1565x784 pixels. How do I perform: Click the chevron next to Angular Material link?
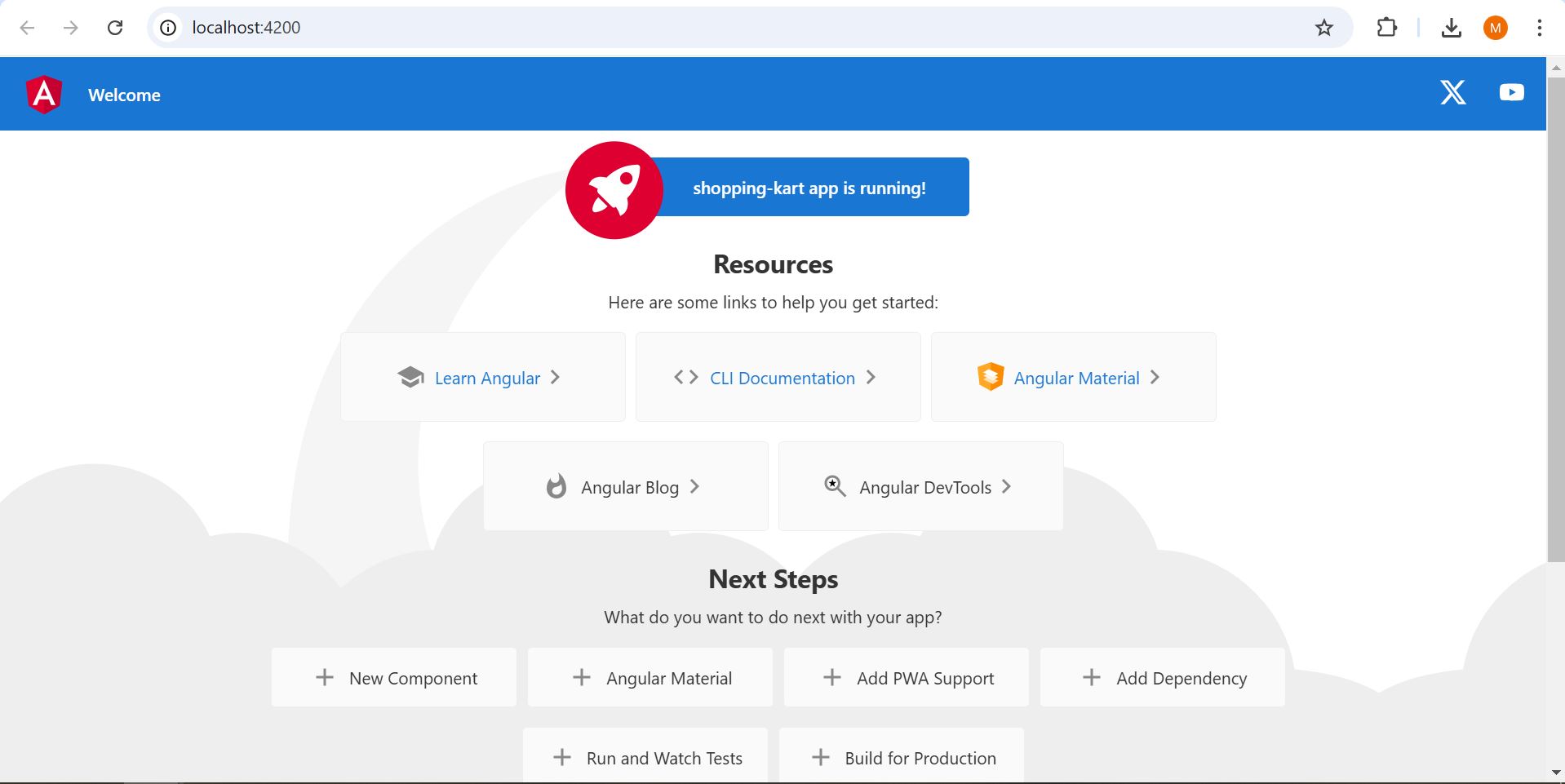coord(1155,377)
